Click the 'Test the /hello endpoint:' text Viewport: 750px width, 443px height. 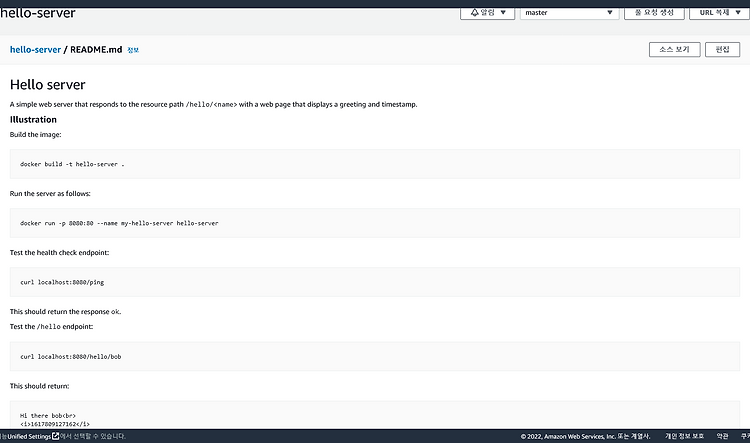[x=51, y=327]
